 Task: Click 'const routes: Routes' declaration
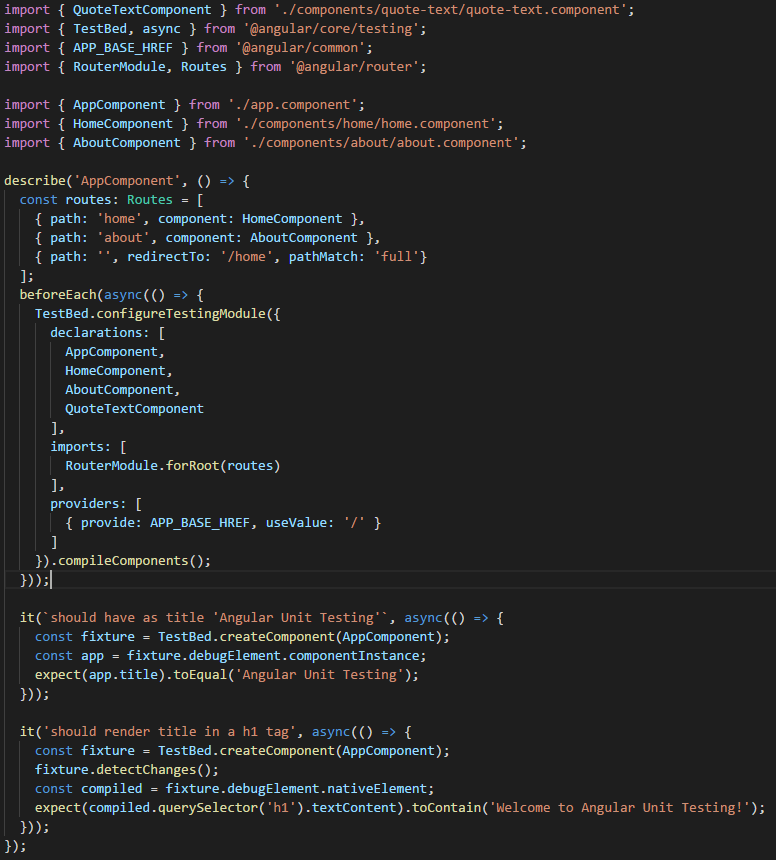[96, 200]
